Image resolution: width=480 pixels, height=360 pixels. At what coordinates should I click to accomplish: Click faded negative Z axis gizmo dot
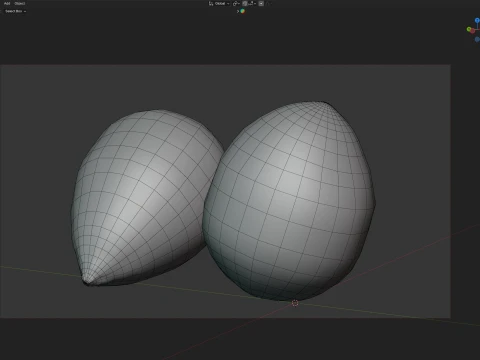477,39
